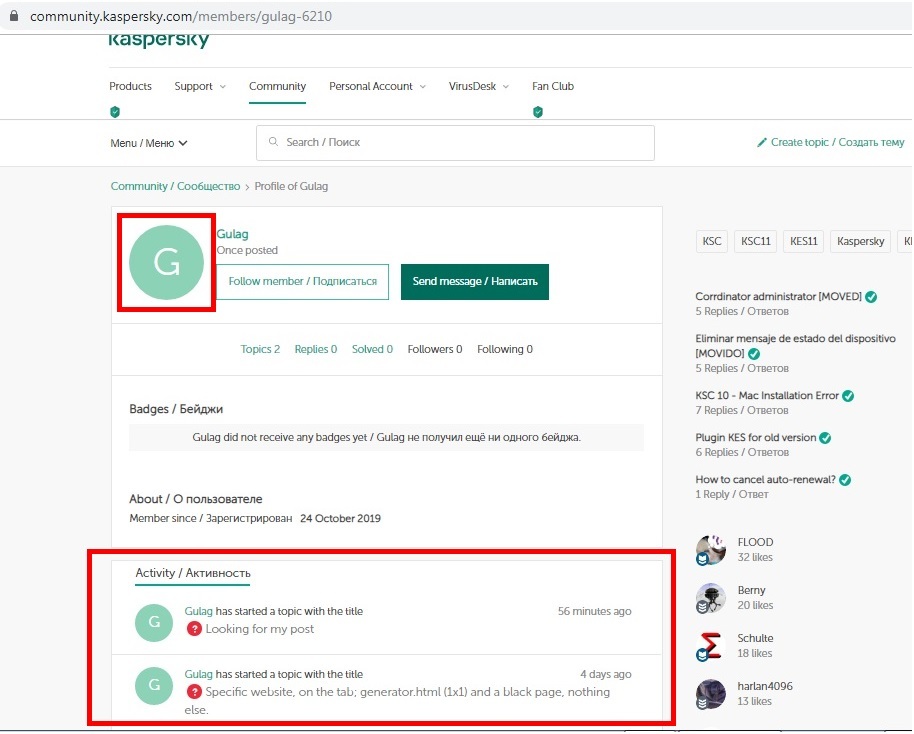Open FLOOD's profile name link
The height and width of the screenshot is (734, 914).
tap(755, 542)
